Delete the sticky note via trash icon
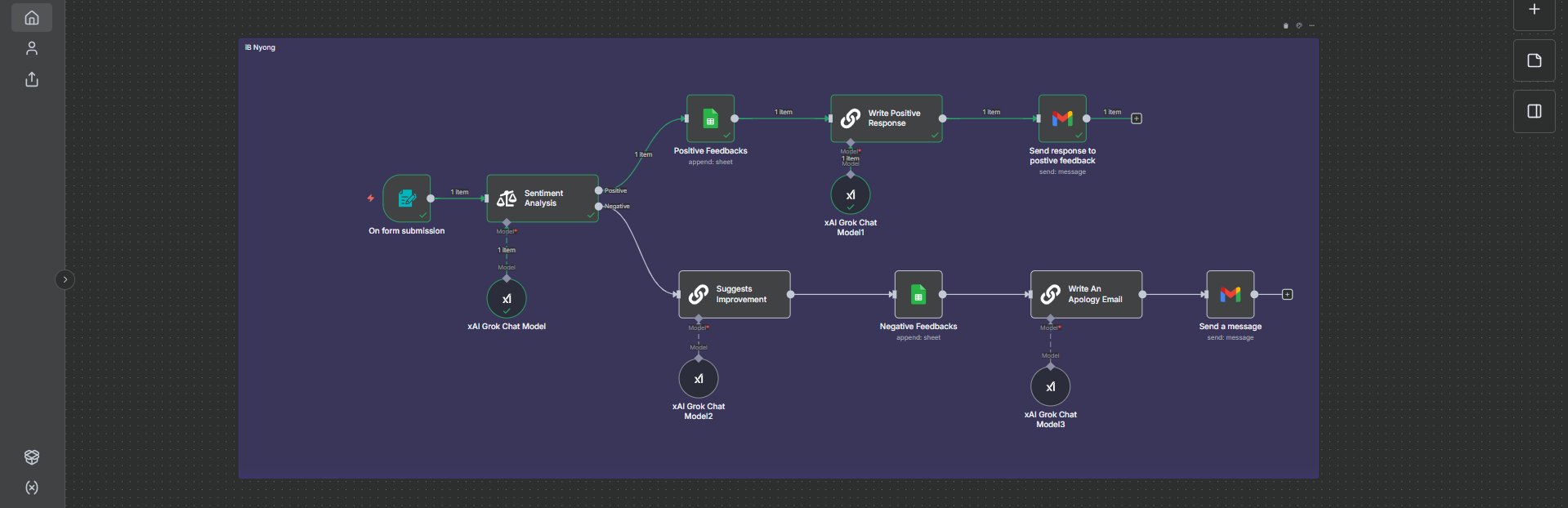Screen dimensions: 1568x508 pyautogui.click(x=1285, y=26)
